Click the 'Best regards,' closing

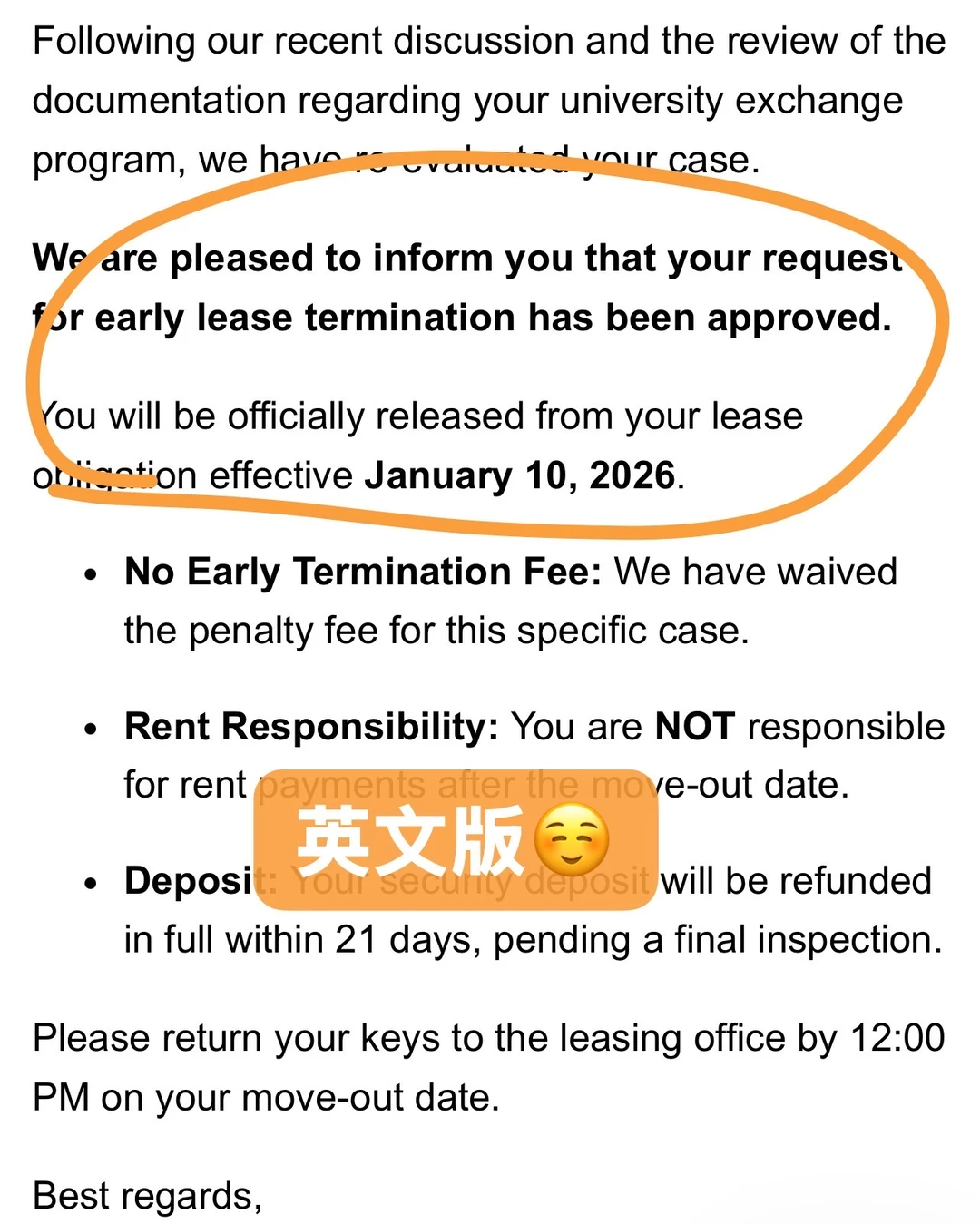[x=147, y=1196]
